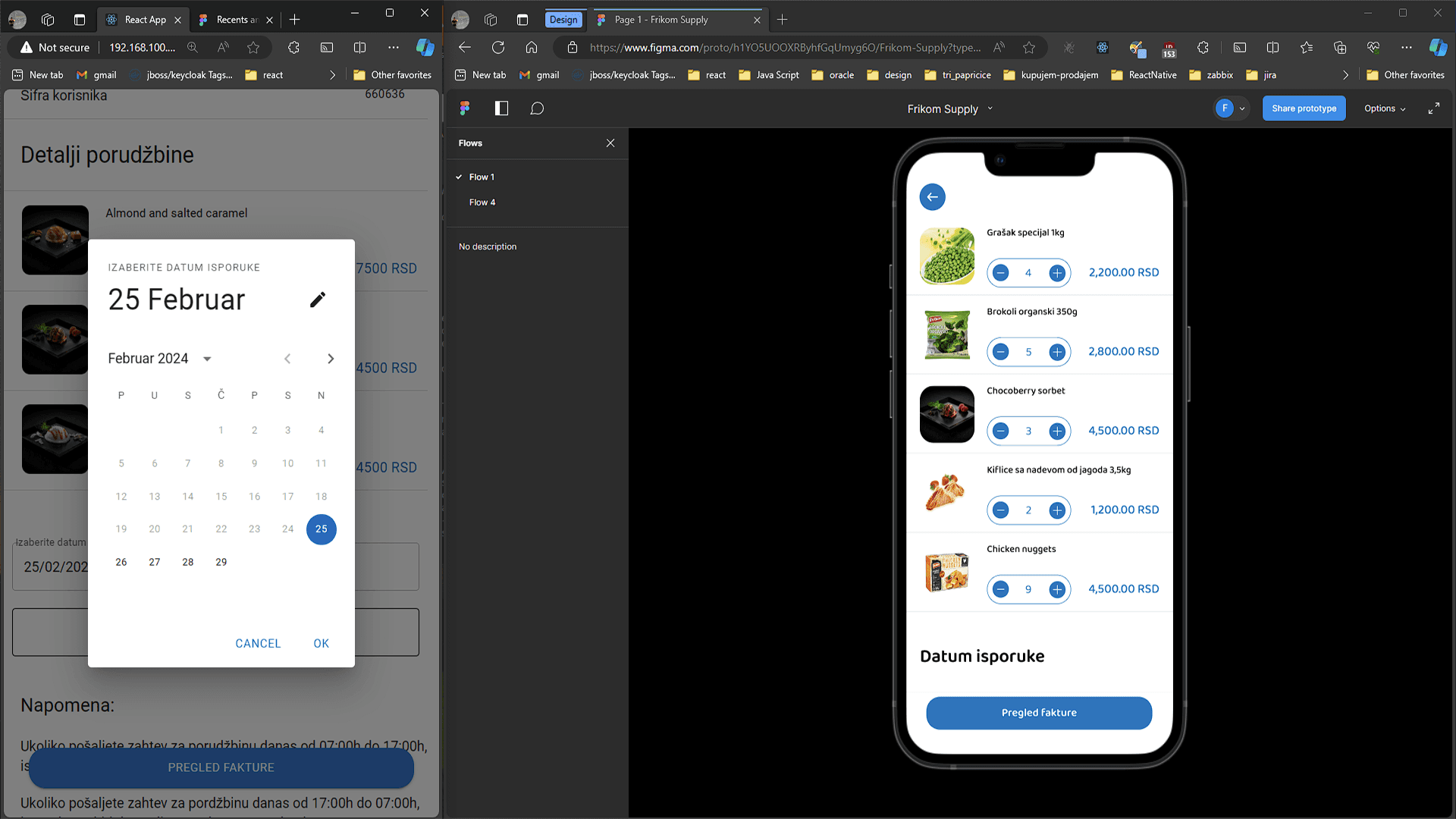
Task: Open the Options dropdown in Figma
Action: (1384, 108)
